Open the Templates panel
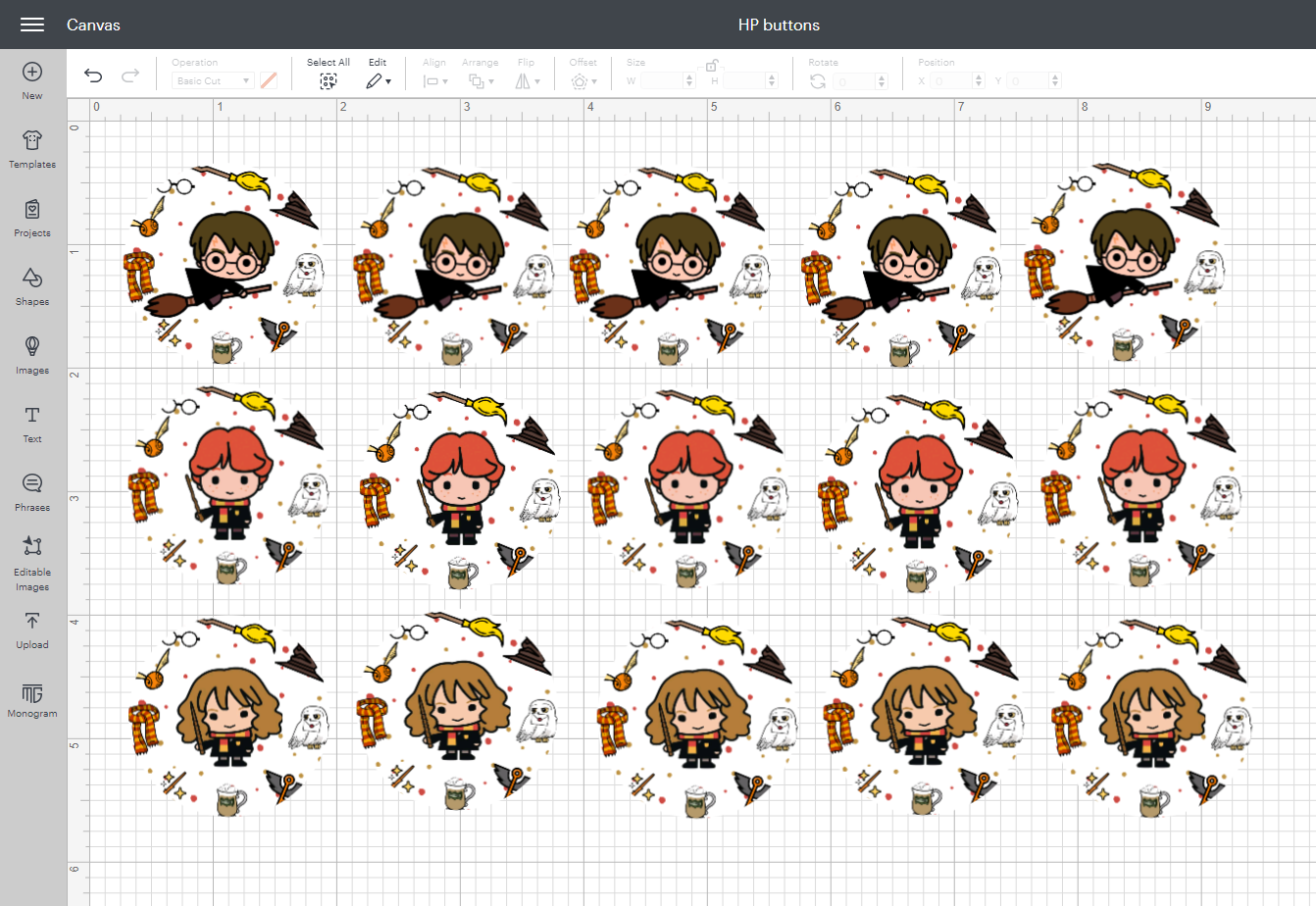 coord(32,150)
